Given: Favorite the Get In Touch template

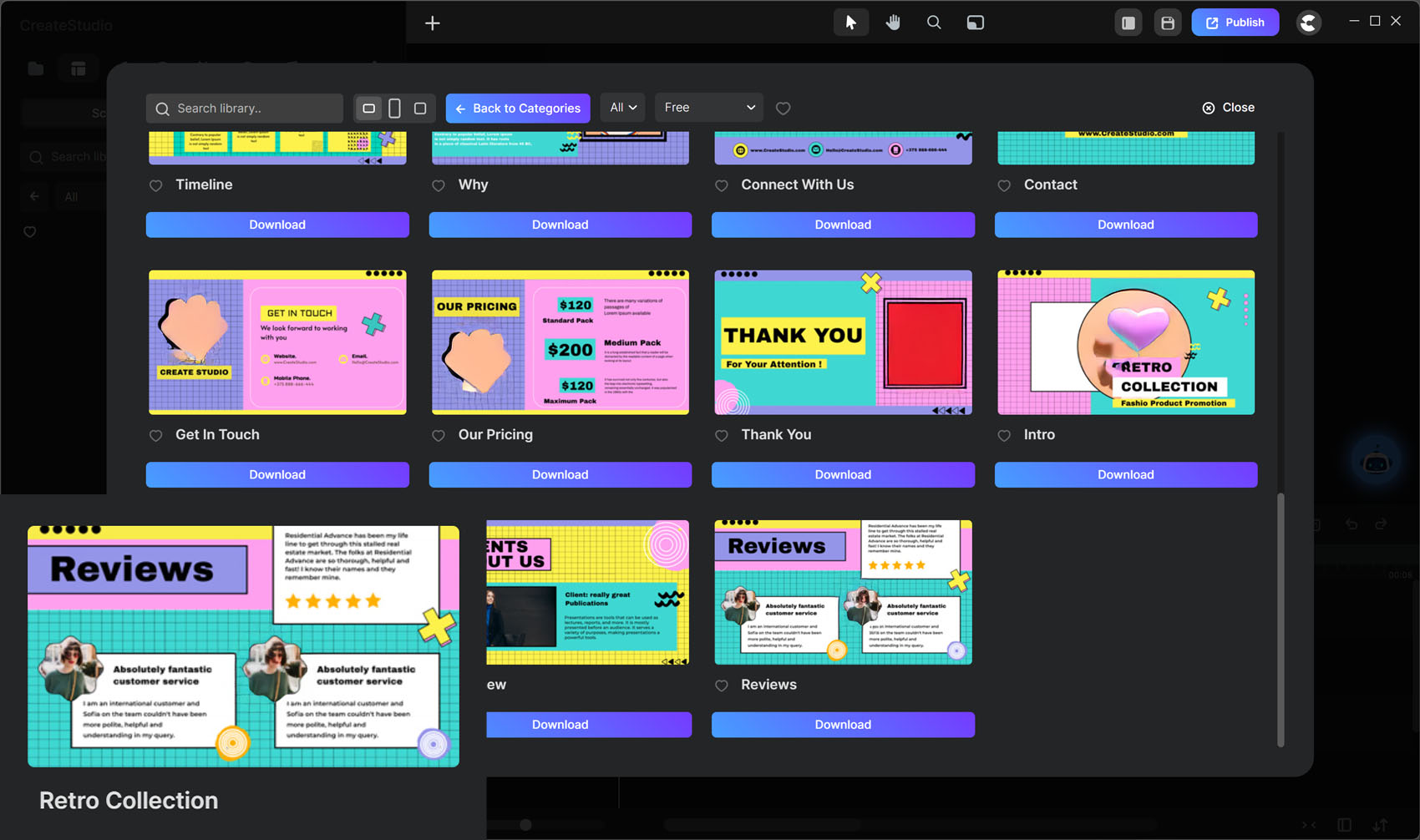Looking at the screenshot, I should coord(155,436).
